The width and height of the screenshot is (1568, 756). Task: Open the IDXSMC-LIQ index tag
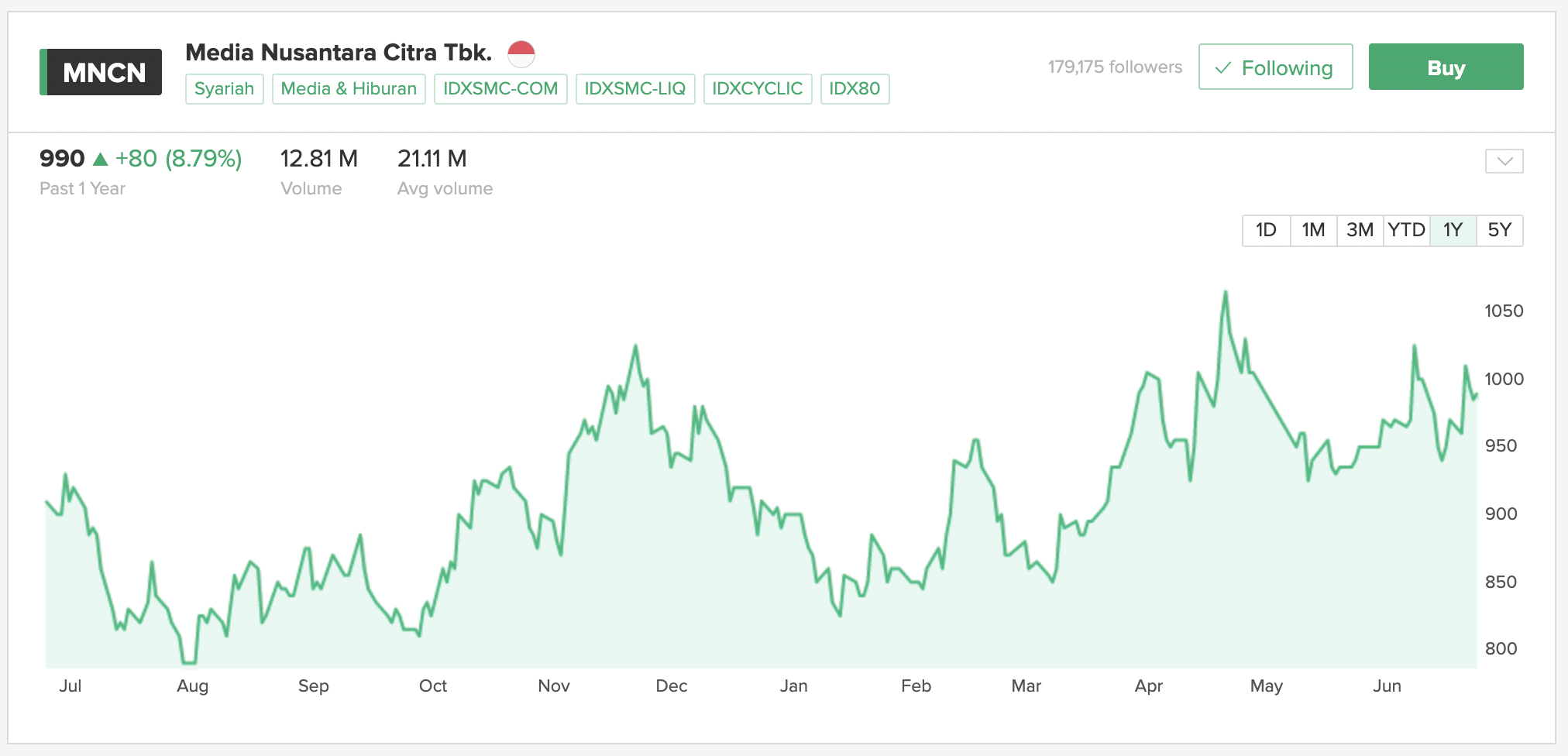(x=635, y=89)
